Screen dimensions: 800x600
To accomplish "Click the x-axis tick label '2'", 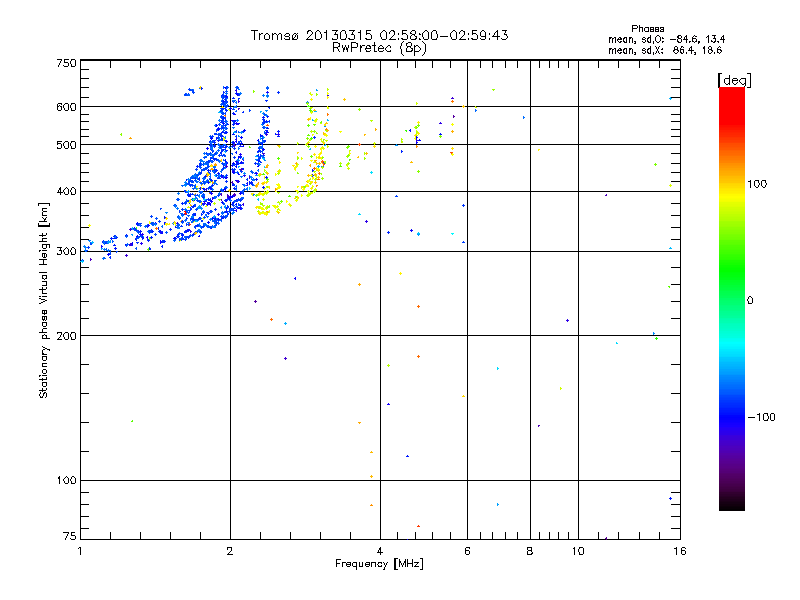I will (x=230, y=551).
